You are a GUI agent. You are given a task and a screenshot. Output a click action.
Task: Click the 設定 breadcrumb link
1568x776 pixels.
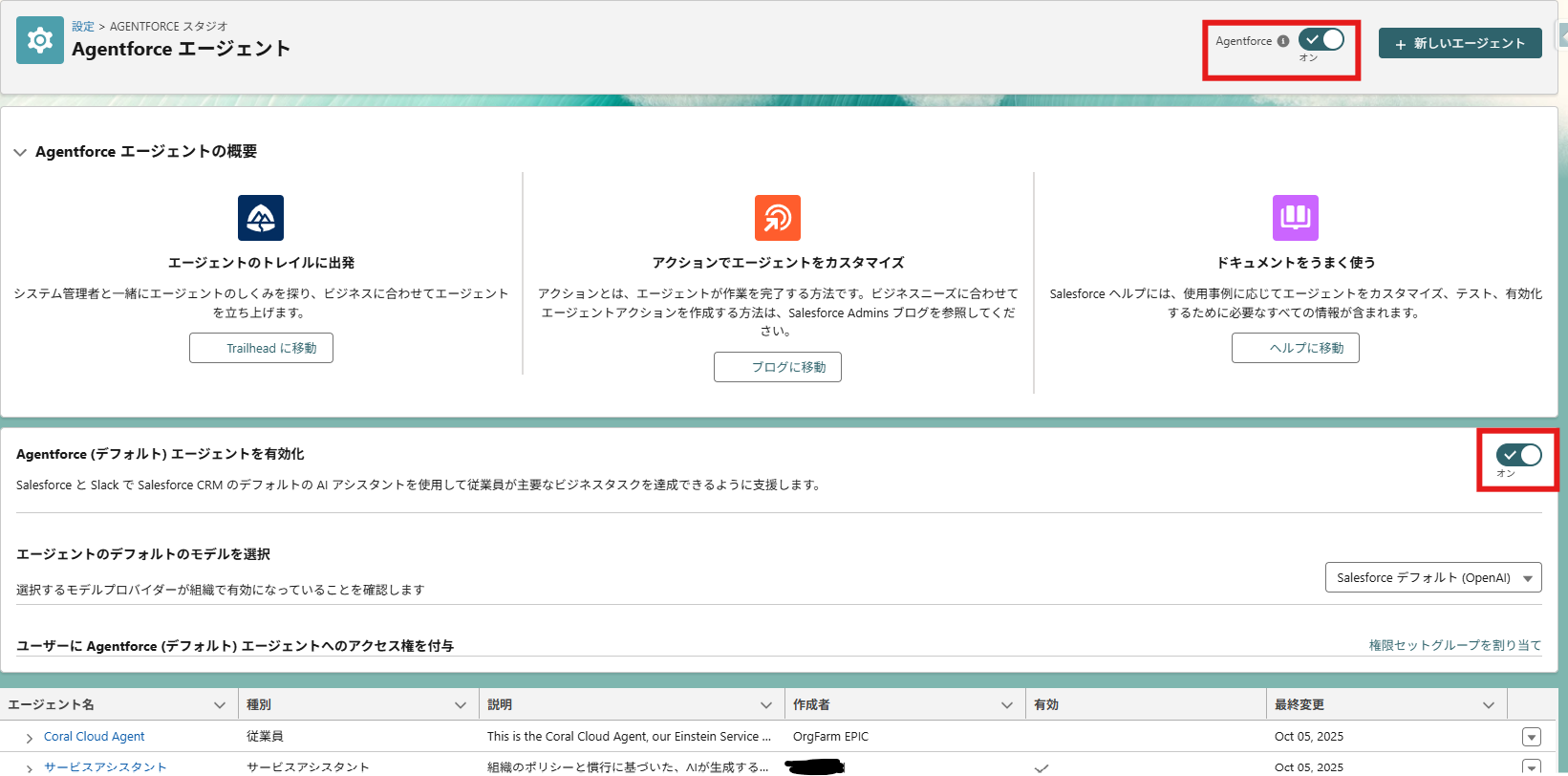pos(83,27)
